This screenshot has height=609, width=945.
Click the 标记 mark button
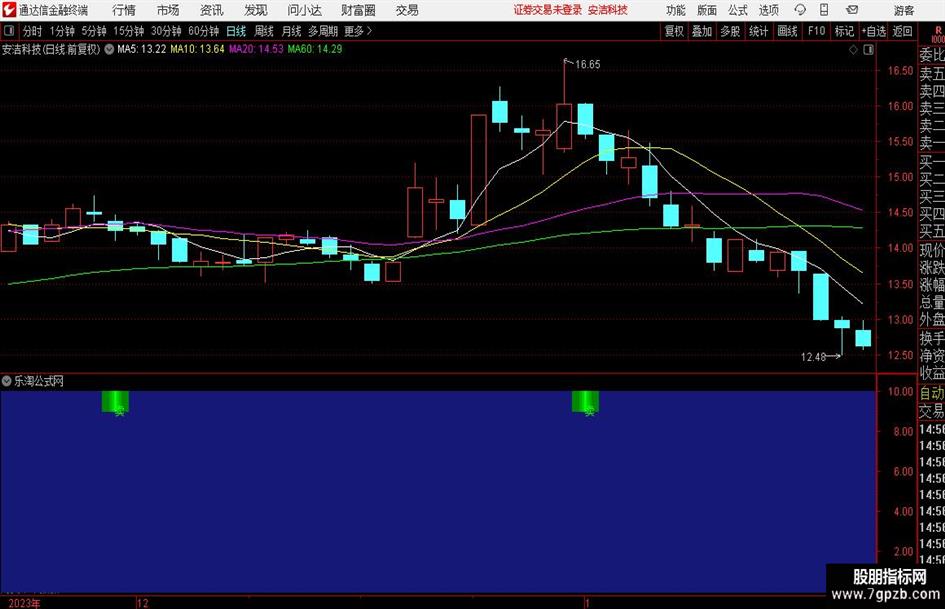click(844, 31)
